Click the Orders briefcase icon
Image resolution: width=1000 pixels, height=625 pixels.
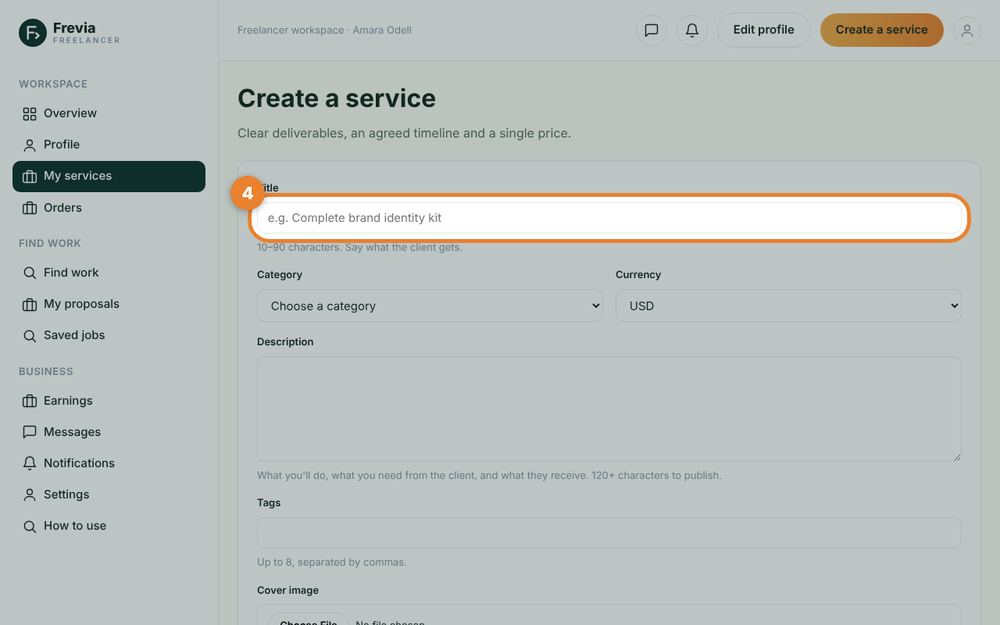coord(29,208)
